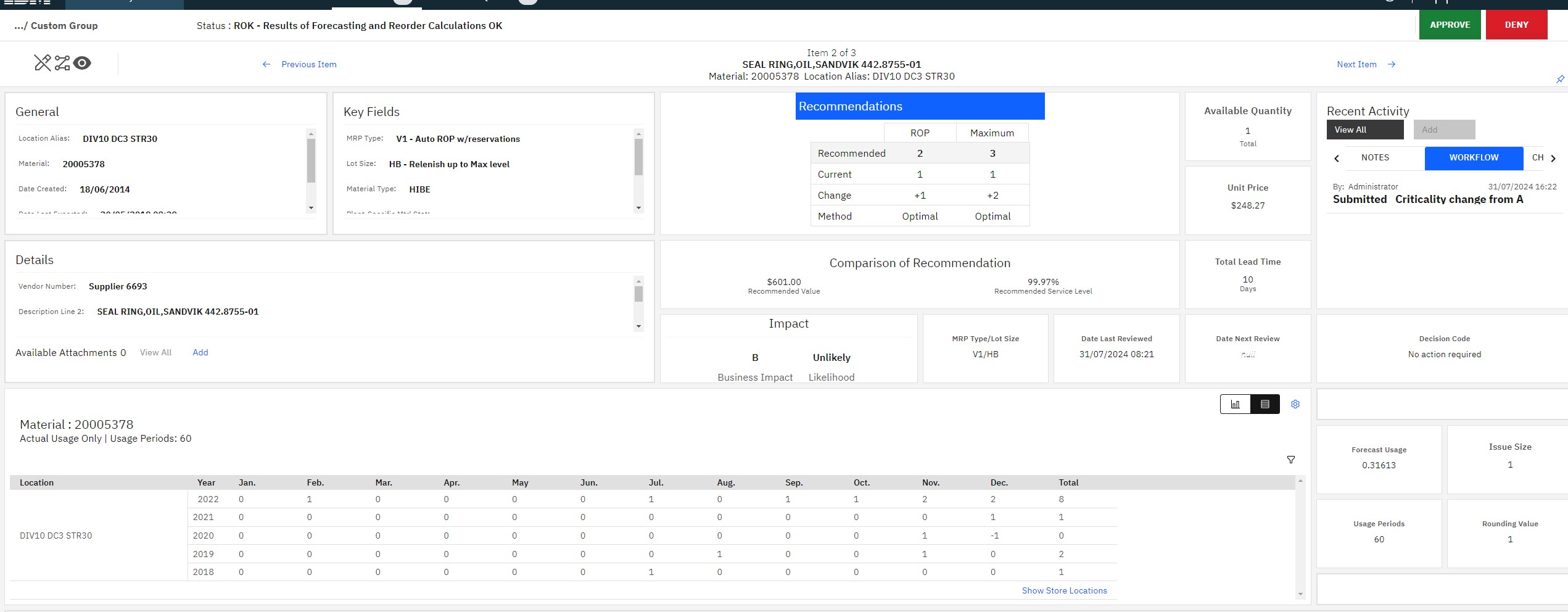The height and width of the screenshot is (612, 1568).
Task: Show next Recent Activity tabs with right chevron
Action: (x=1553, y=158)
